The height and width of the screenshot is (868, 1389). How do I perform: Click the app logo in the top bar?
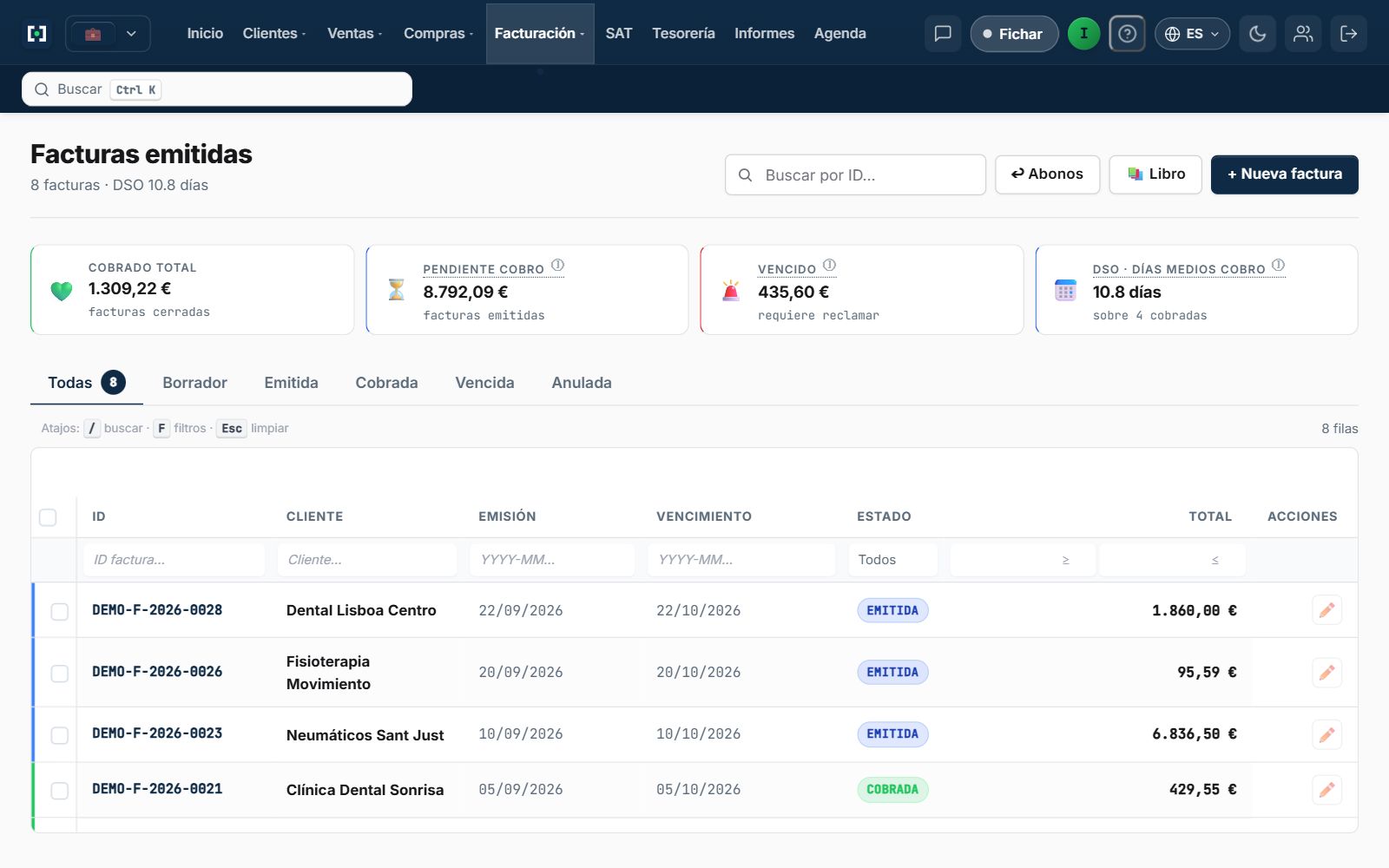pyautogui.click(x=36, y=34)
